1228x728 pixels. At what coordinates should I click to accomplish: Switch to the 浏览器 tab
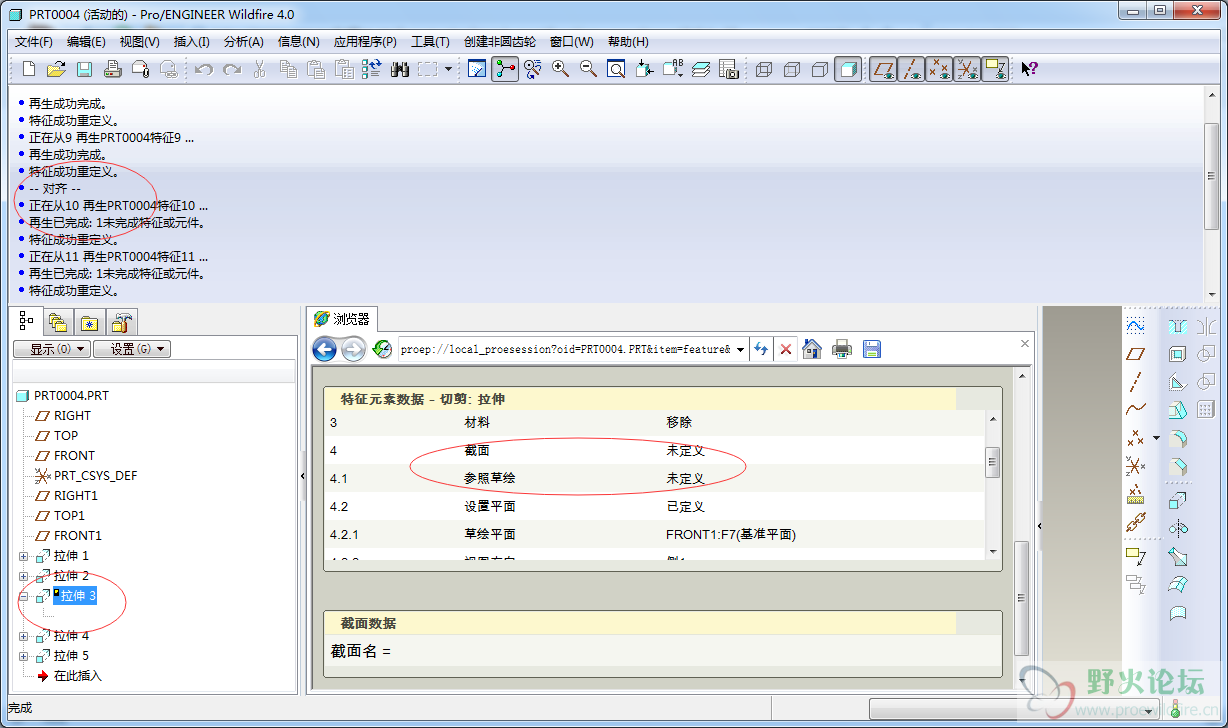click(342, 319)
